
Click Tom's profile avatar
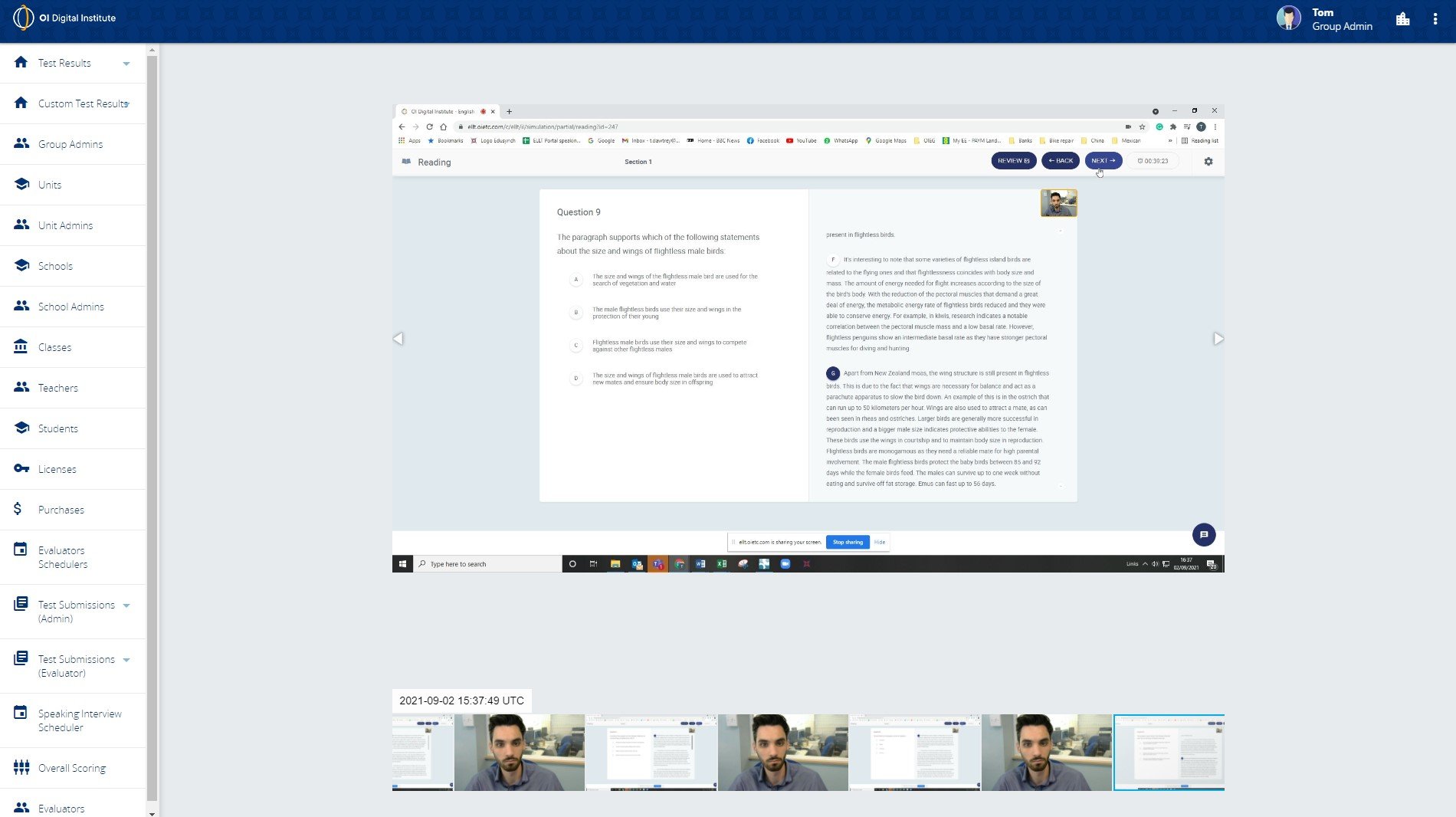tap(1290, 18)
